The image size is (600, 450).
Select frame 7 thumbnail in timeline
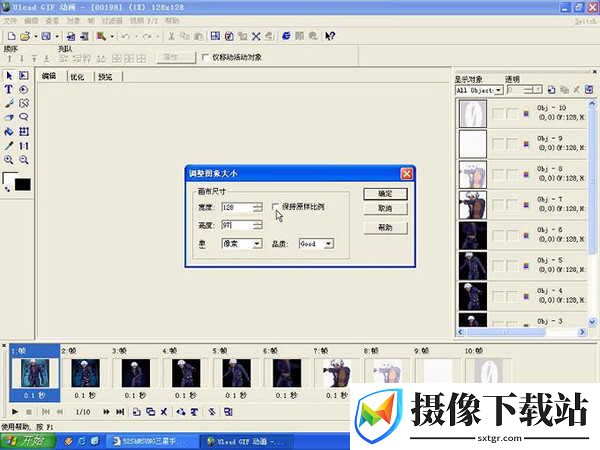point(337,373)
